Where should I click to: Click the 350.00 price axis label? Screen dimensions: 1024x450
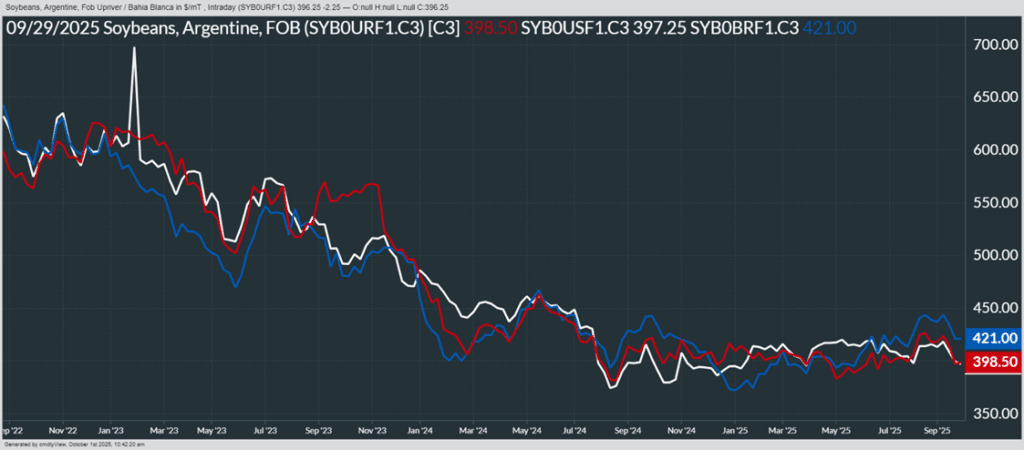(x=995, y=413)
